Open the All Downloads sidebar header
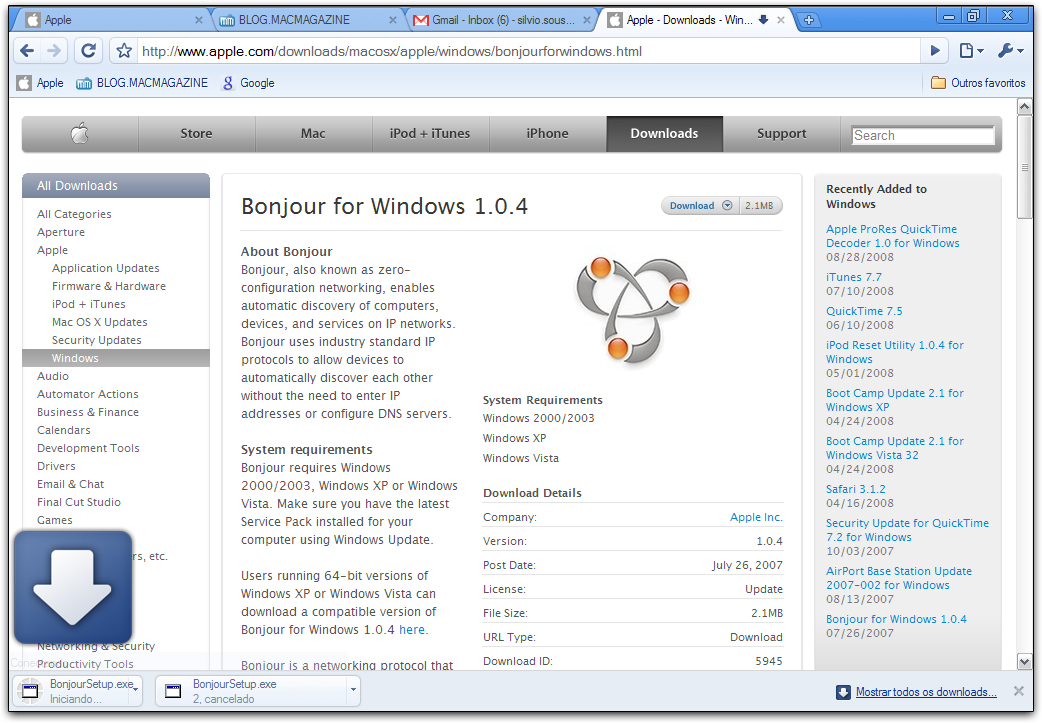1042x723 pixels. pyautogui.click(x=116, y=185)
